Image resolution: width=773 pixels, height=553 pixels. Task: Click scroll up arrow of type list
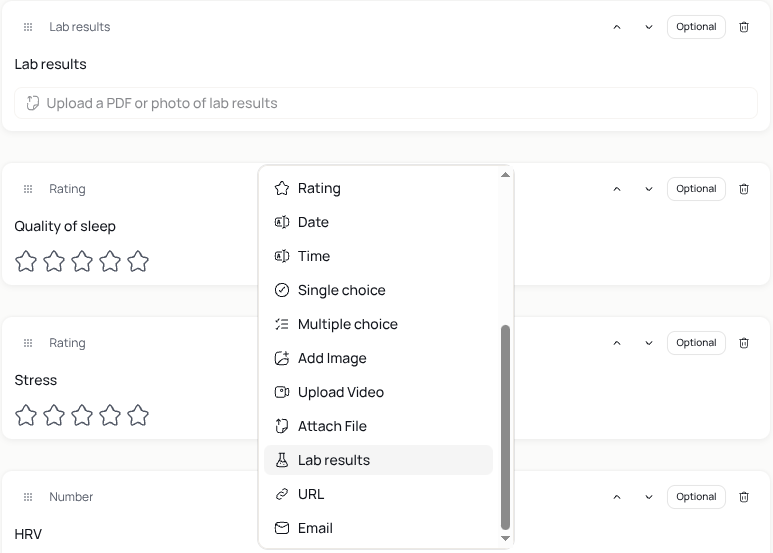(x=505, y=175)
